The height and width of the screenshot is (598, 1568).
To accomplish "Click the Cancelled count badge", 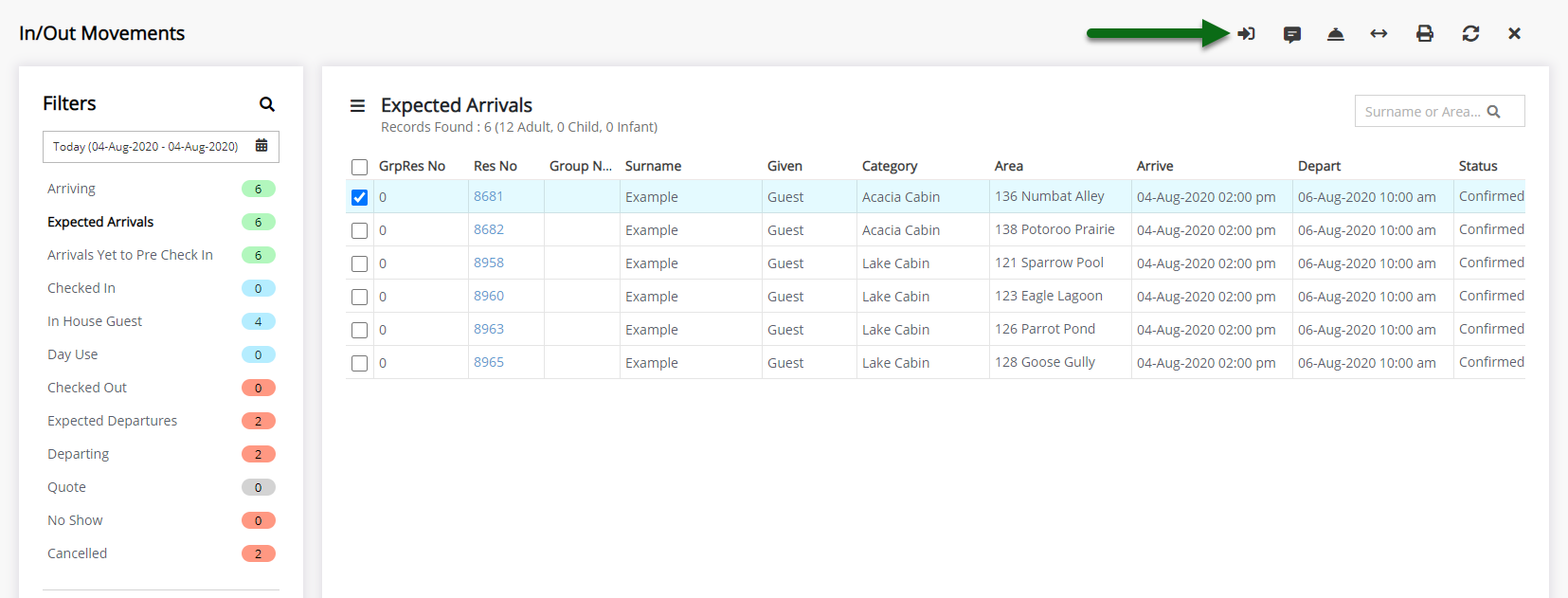I will 259,553.
